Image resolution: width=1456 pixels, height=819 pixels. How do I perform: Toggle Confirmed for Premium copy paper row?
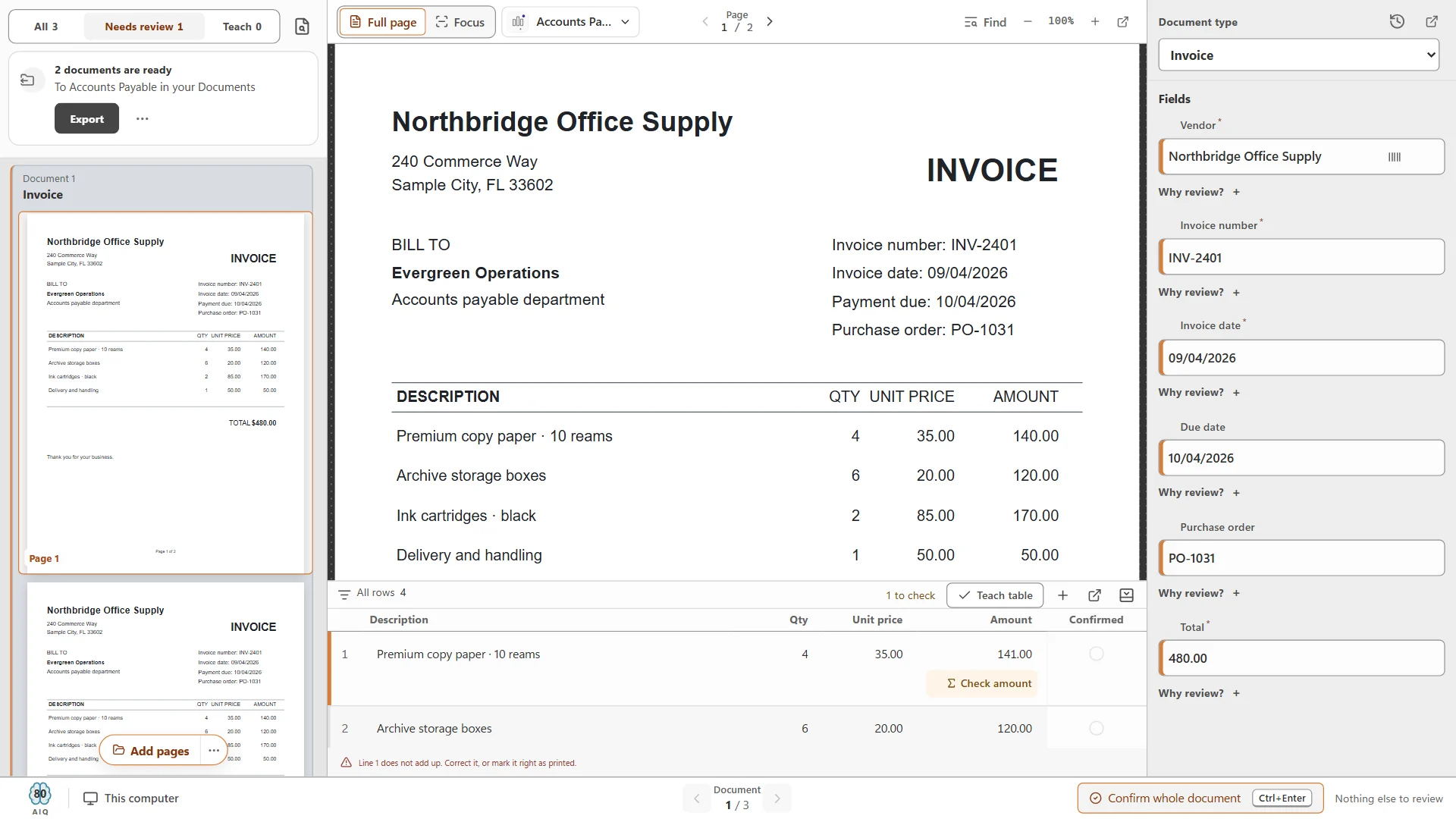1097,654
